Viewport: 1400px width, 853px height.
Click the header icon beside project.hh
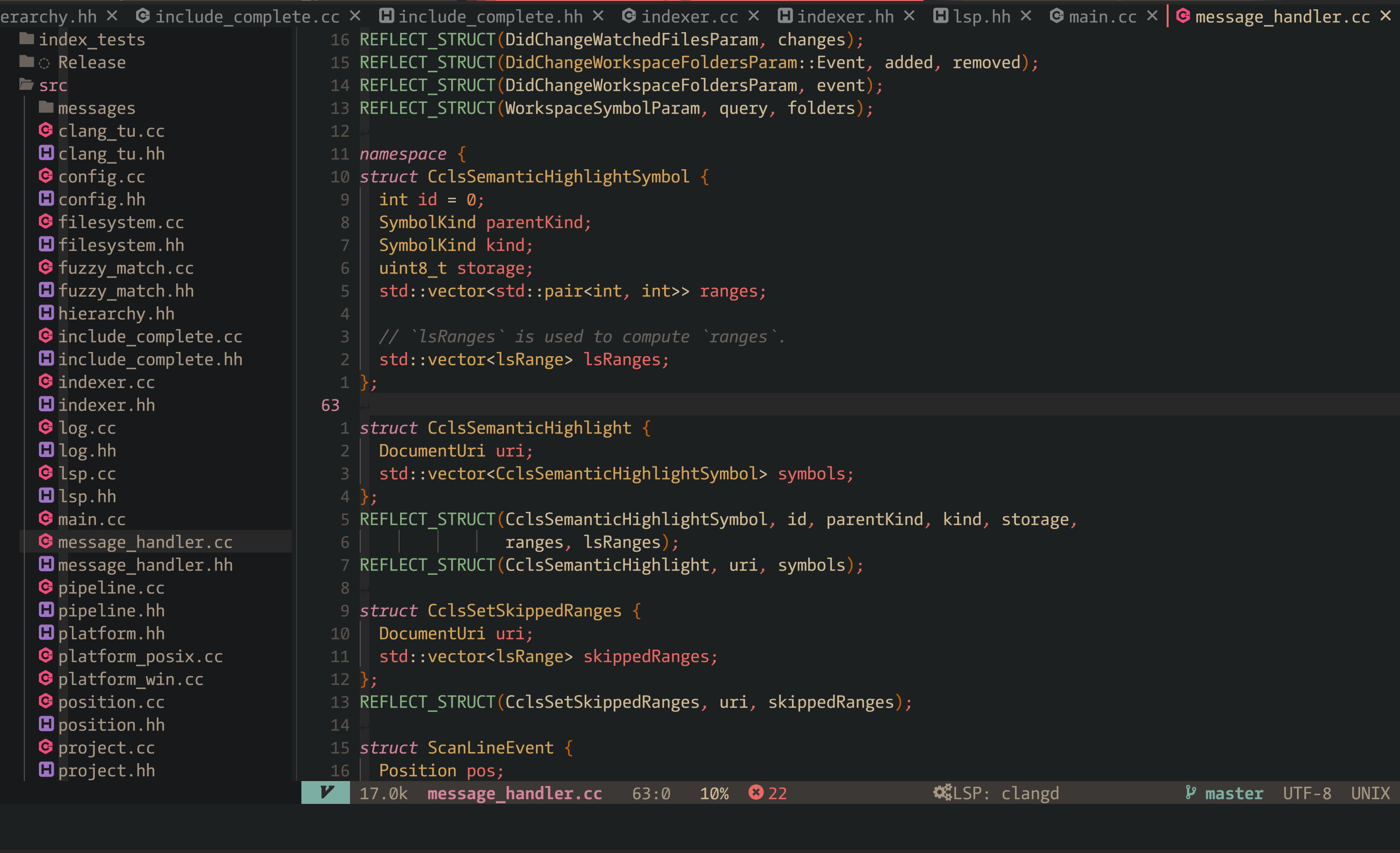point(46,769)
